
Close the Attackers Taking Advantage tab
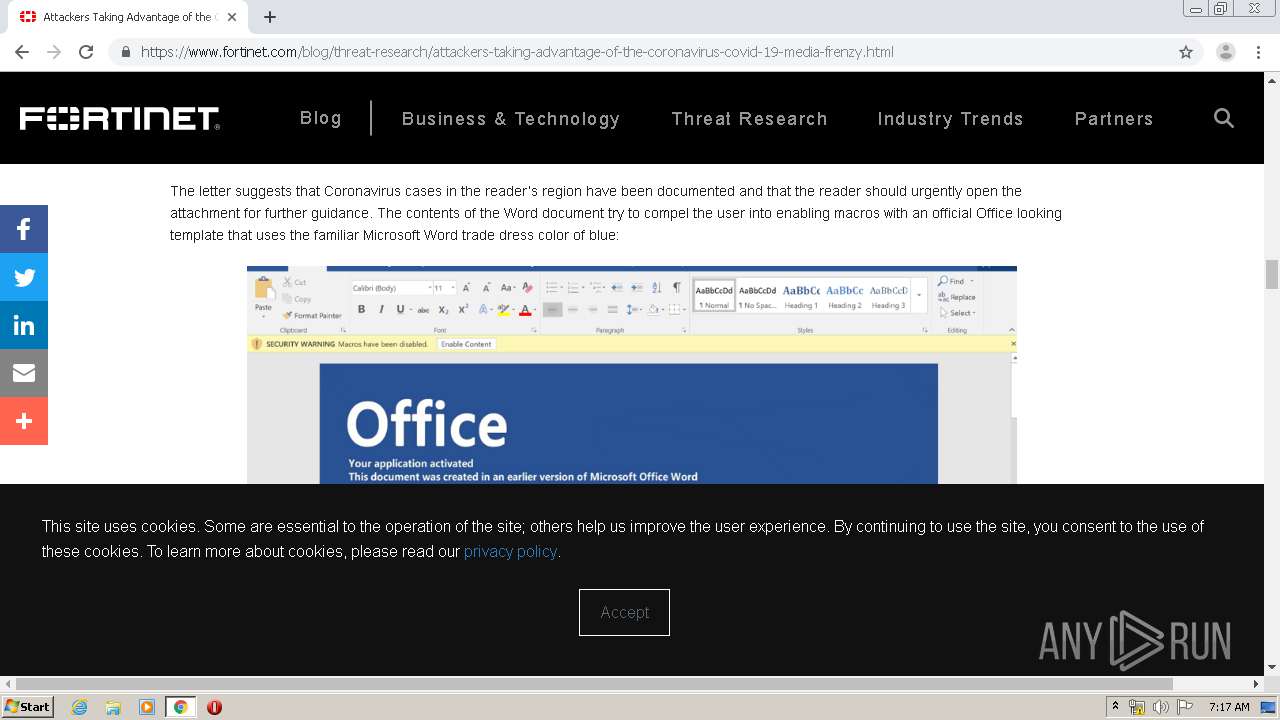tap(232, 17)
